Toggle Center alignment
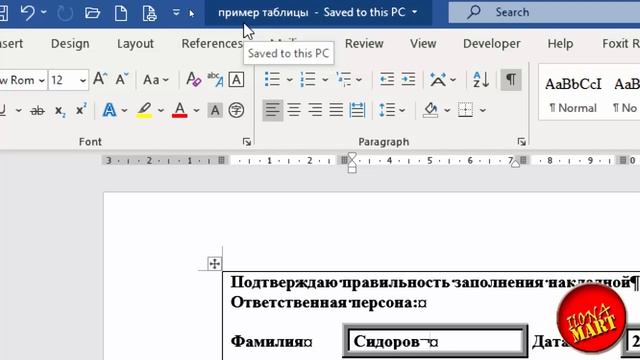 coord(294,110)
